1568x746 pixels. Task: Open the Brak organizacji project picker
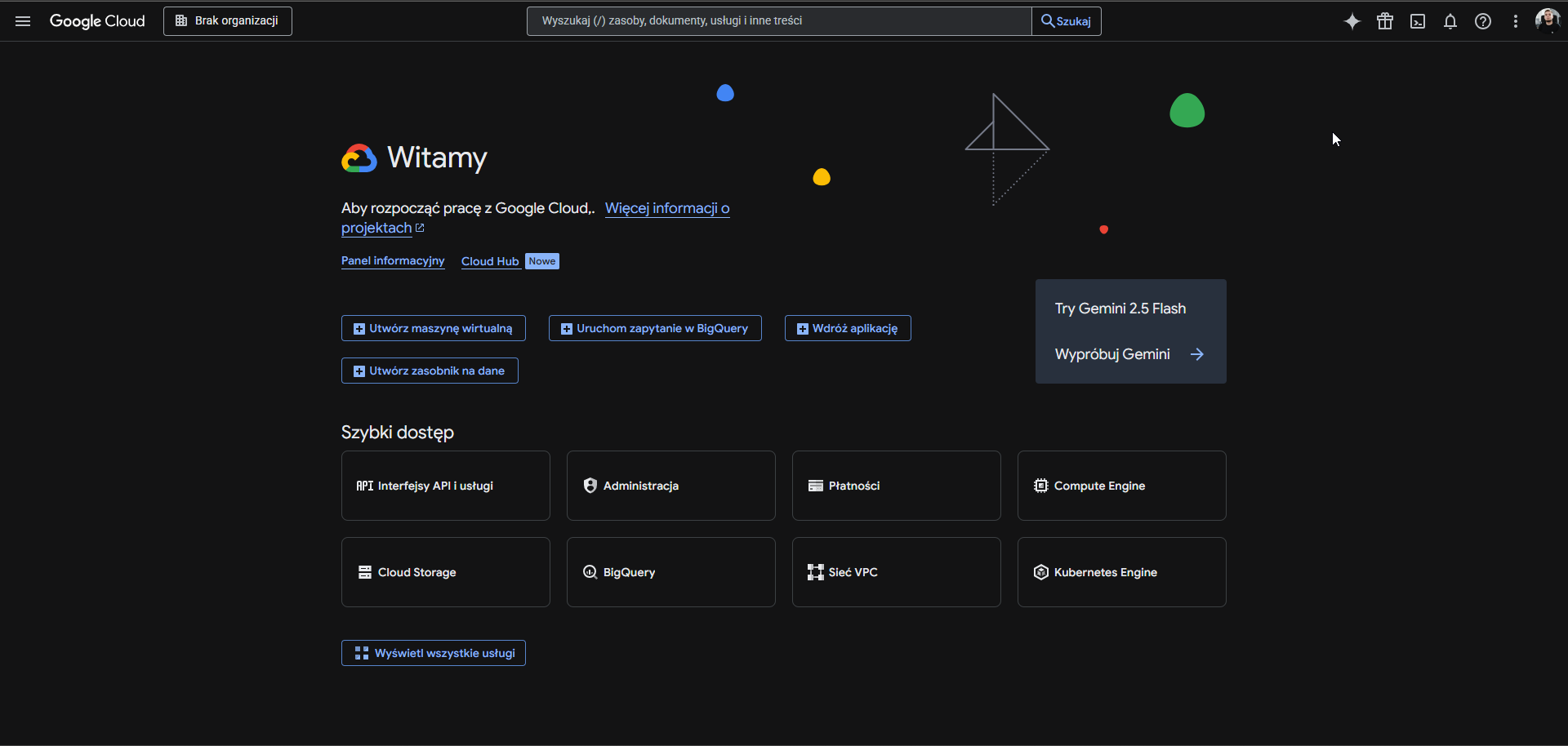coord(228,21)
